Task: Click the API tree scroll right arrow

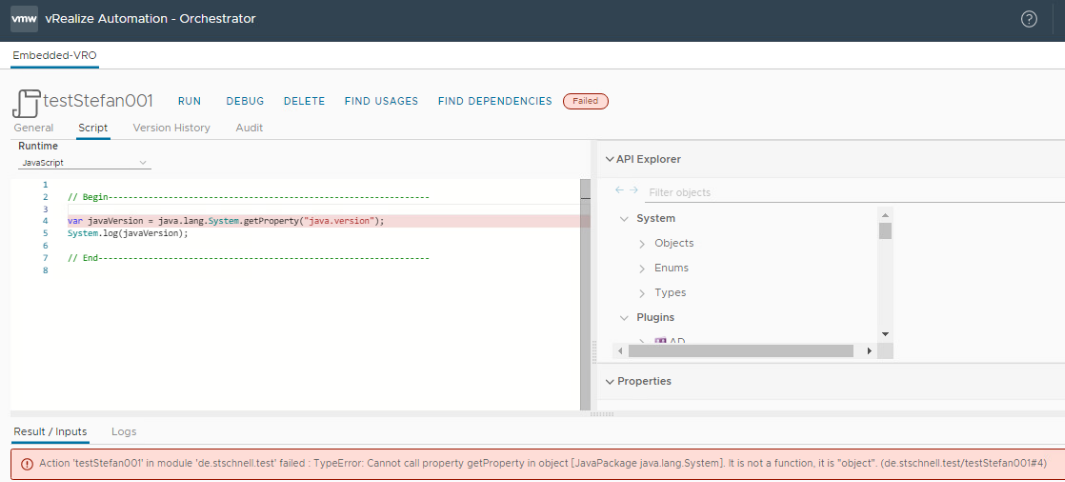Action: 869,351
